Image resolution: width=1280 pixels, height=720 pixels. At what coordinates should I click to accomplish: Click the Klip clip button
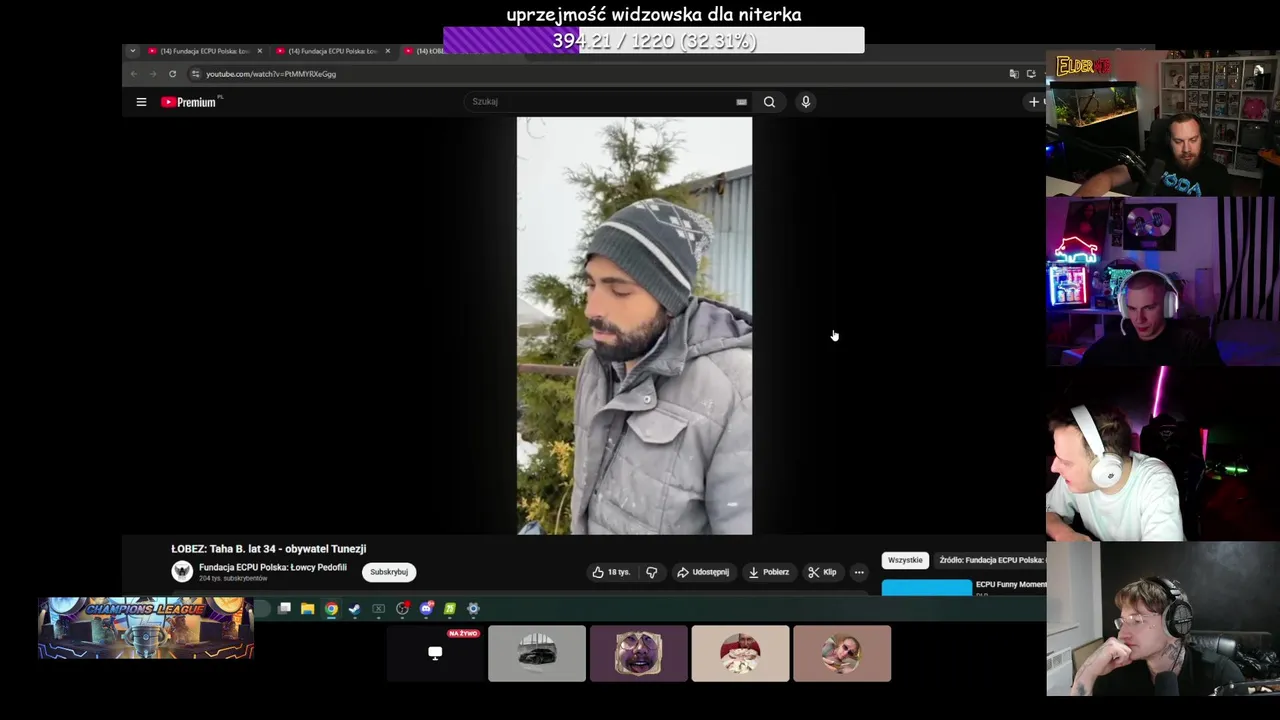[823, 572]
